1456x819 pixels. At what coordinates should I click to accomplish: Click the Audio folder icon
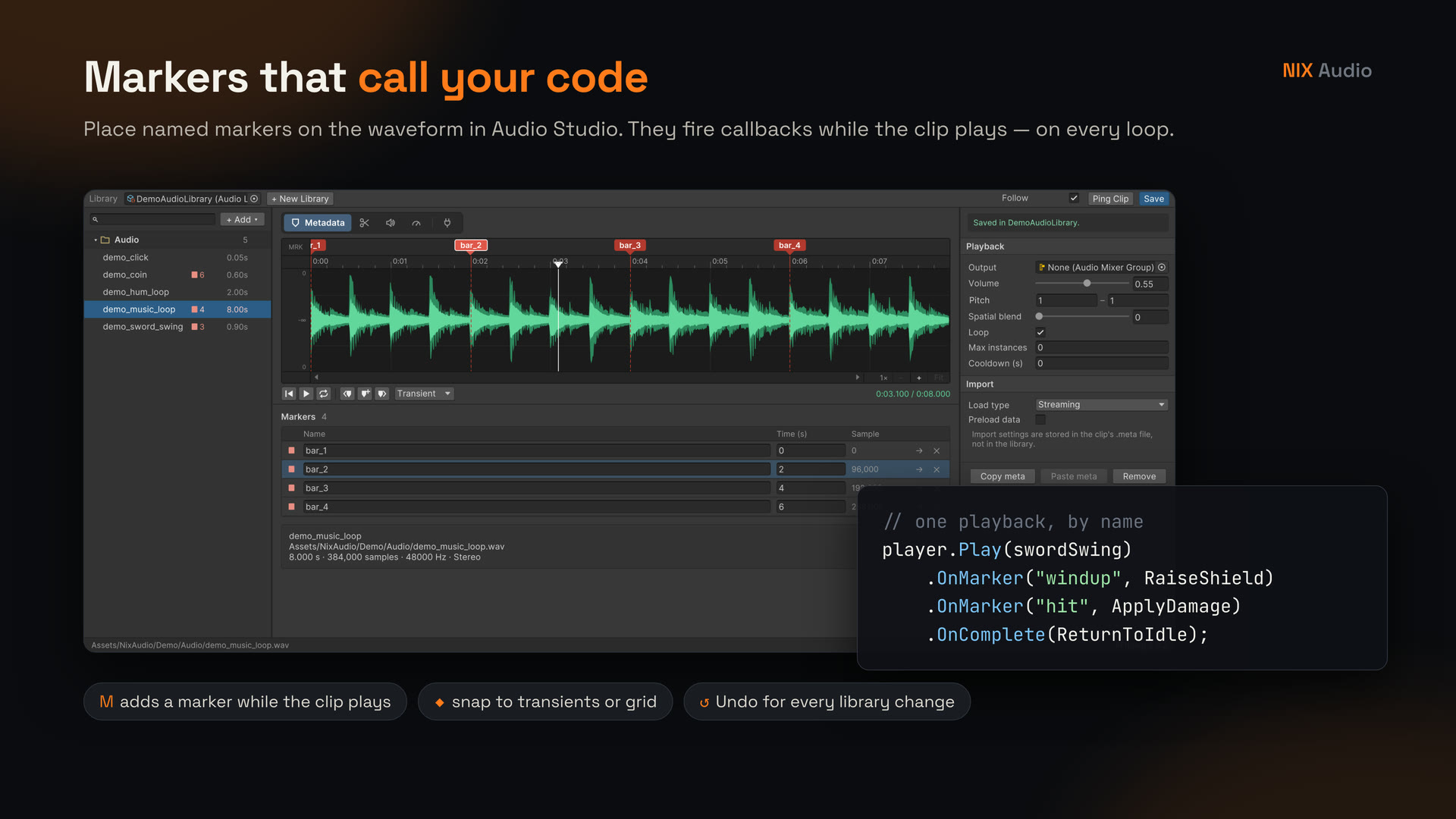[105, 240]
